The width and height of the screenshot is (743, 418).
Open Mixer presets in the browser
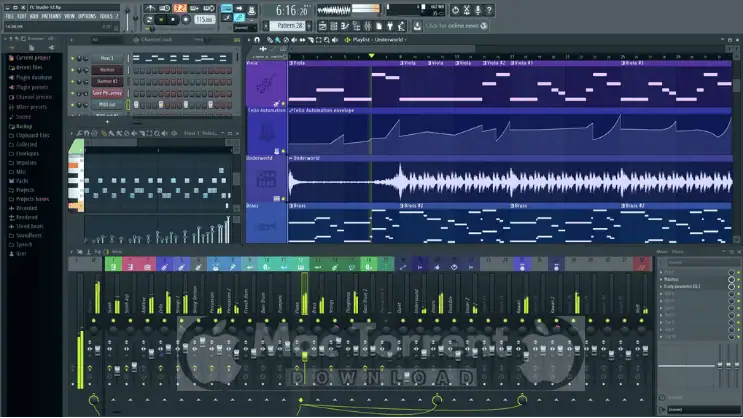tap(31, 107)
